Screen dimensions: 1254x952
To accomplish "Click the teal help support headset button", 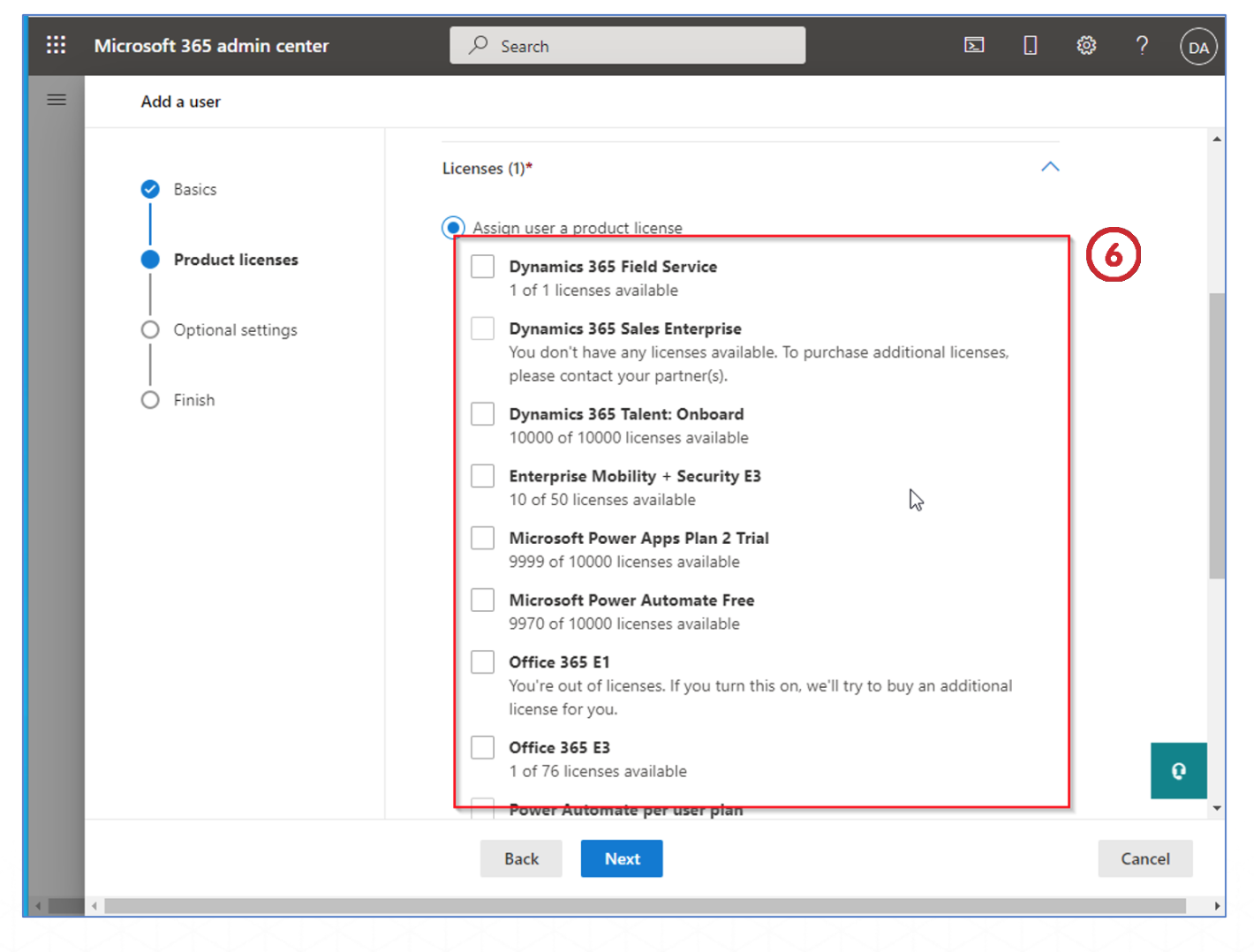I will (x=1178, y=771).
